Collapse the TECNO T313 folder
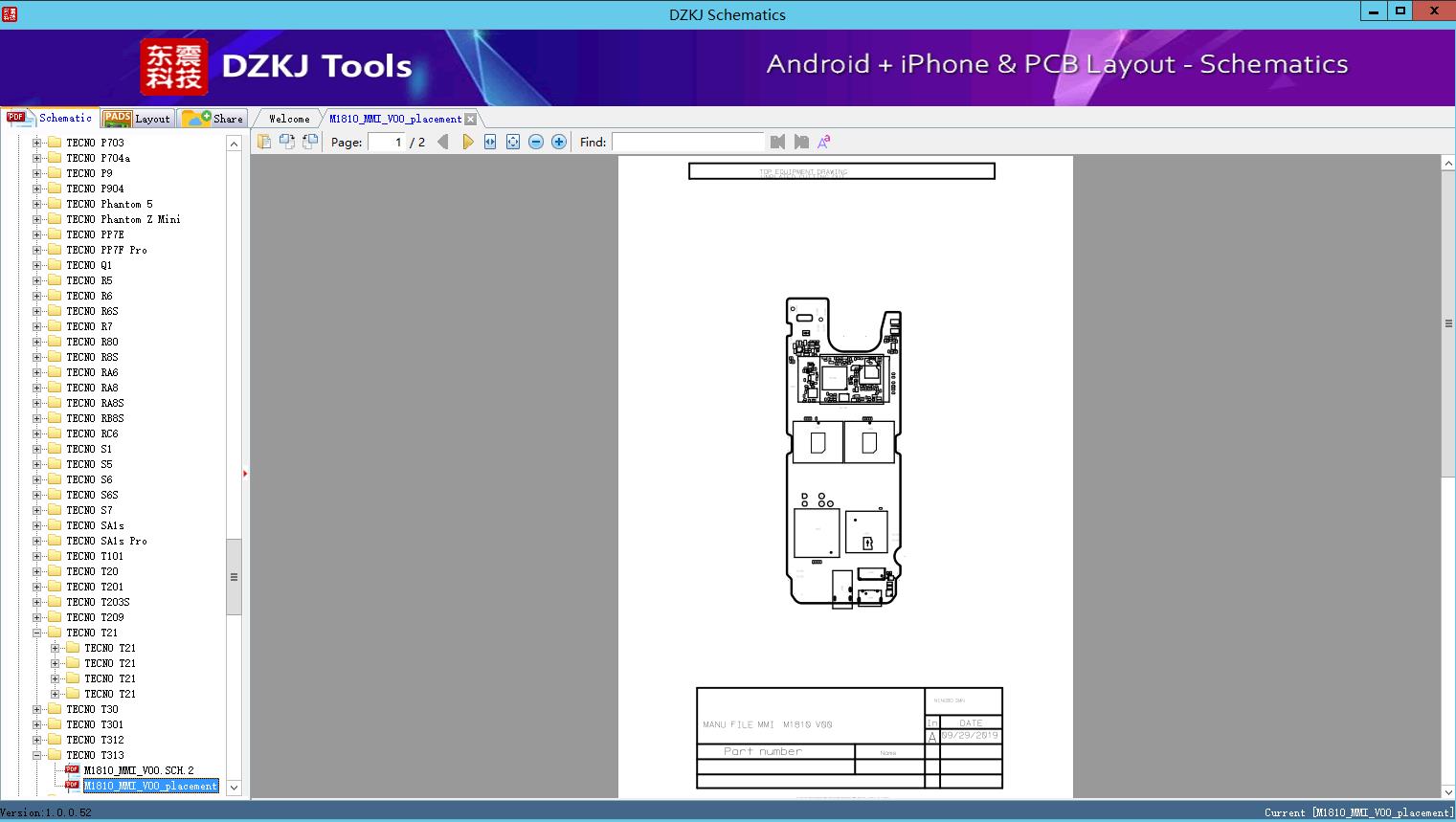1456x822 pixels. tap(37, 755)
